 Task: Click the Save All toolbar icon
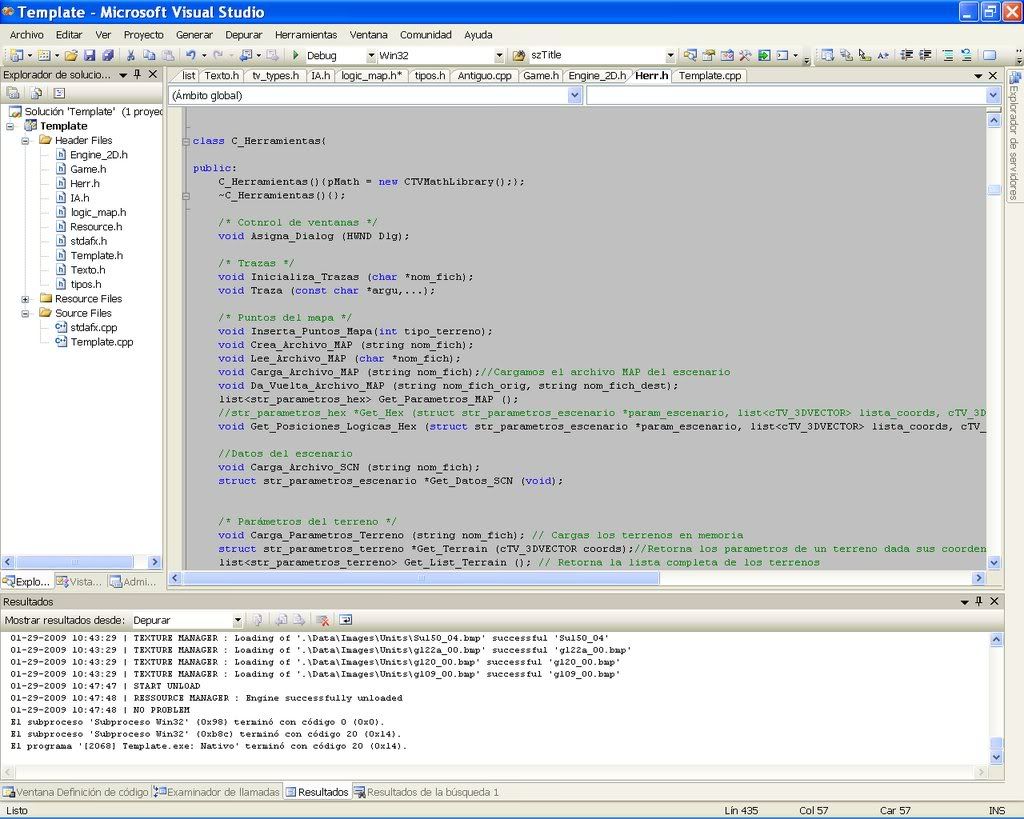click(x=108, y=56)
